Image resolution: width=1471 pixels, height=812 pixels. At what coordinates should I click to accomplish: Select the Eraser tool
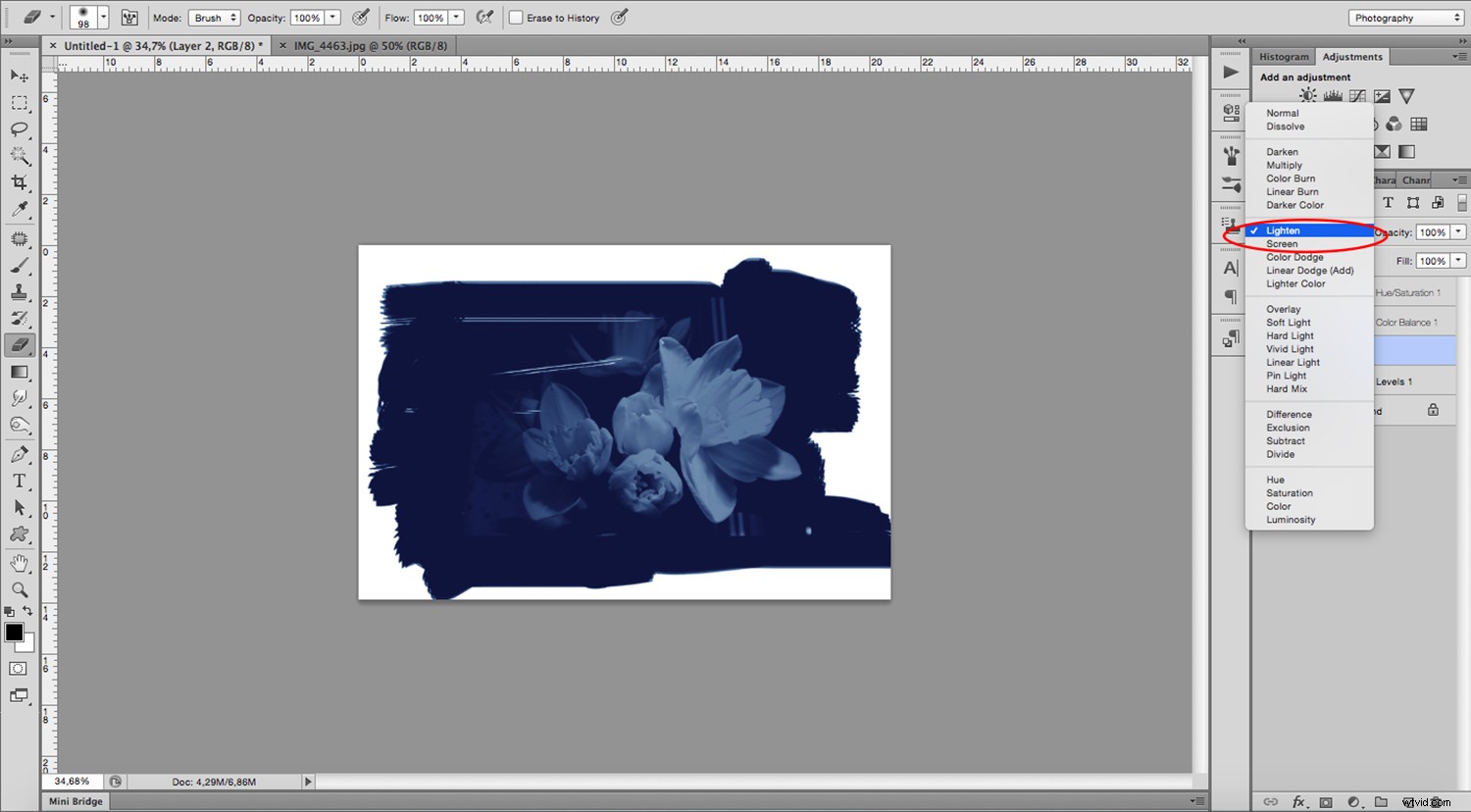click(x=18, y=344)
